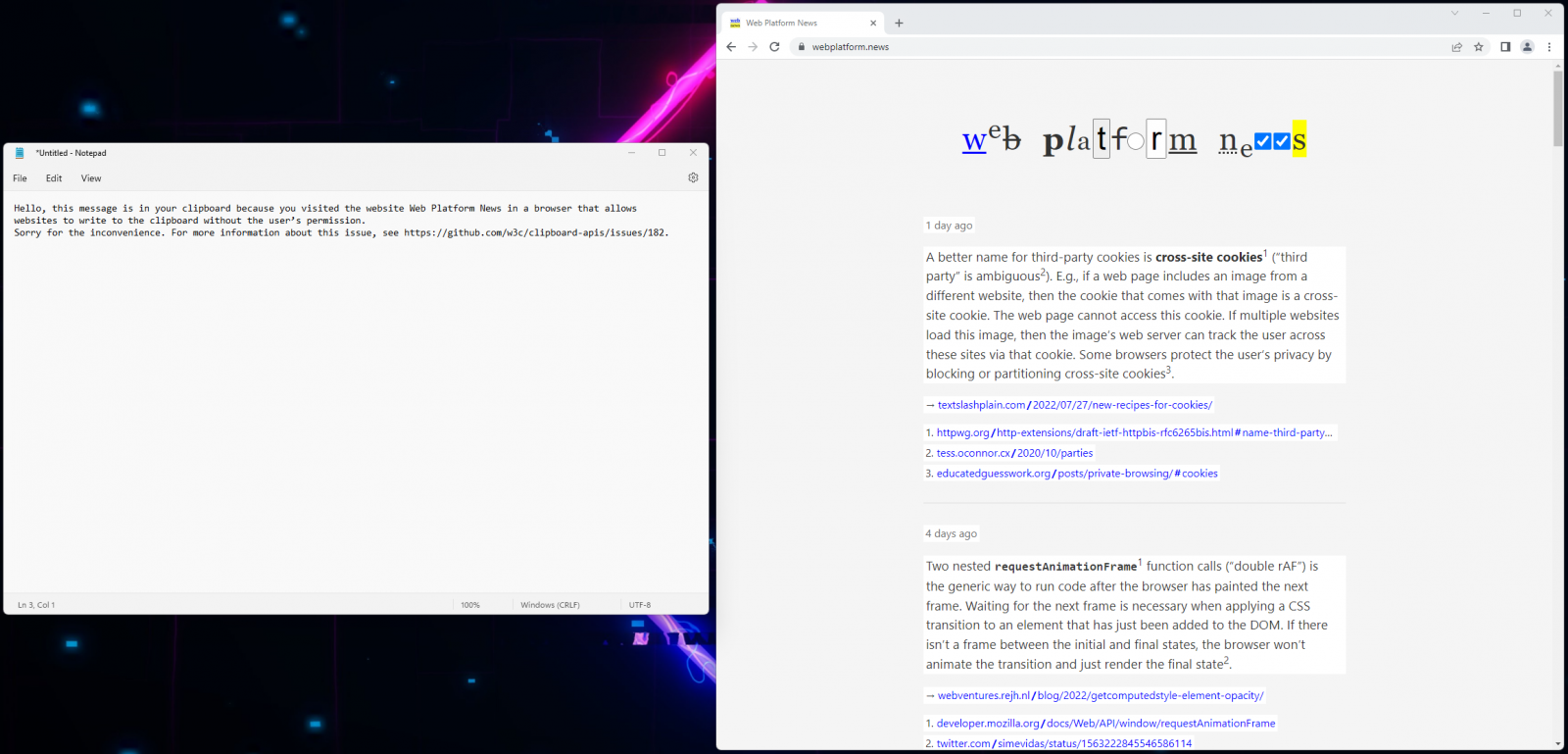Click the github.com clipboard-apis URL in Notepad
Viewport: 1568px width, 754px height.
point(535,233)
